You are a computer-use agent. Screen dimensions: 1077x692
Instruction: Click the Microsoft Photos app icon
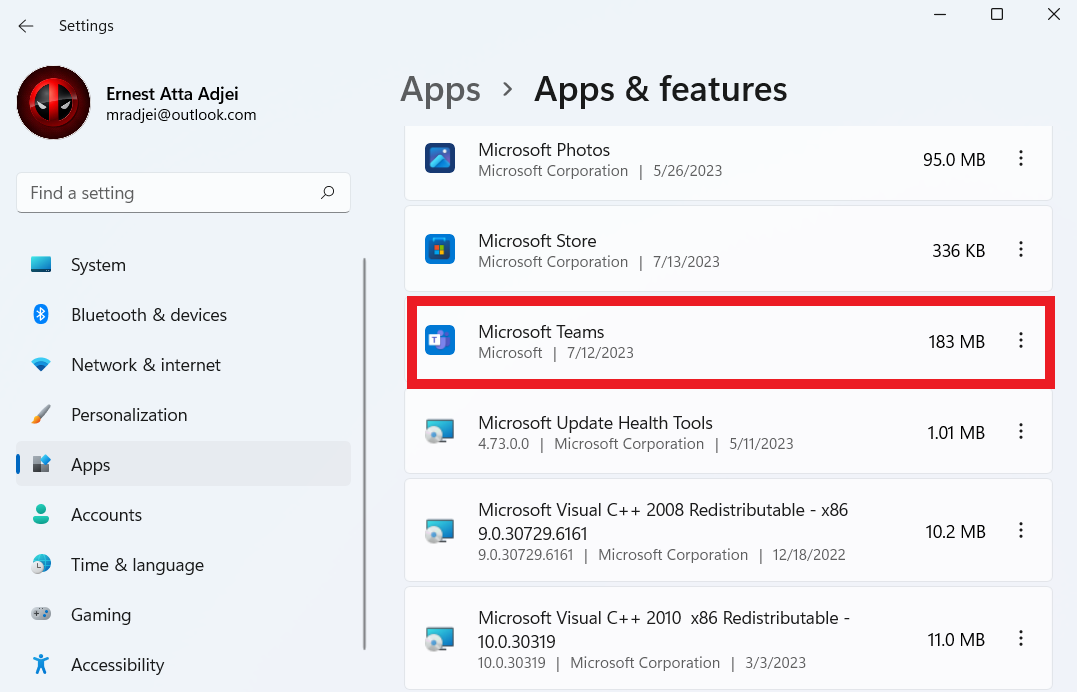(440, 159)
